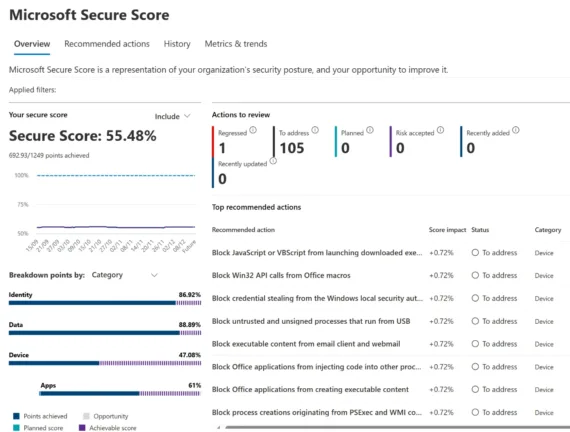The image size is (570, 432).
Task: Open Block process creations from PSExec action
Action: point(317,412)
